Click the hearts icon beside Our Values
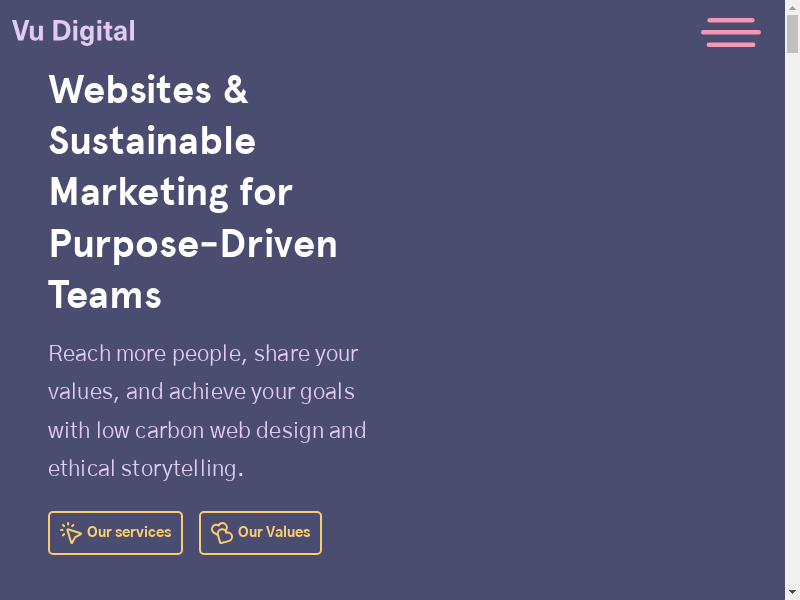 tap(222, 533)
